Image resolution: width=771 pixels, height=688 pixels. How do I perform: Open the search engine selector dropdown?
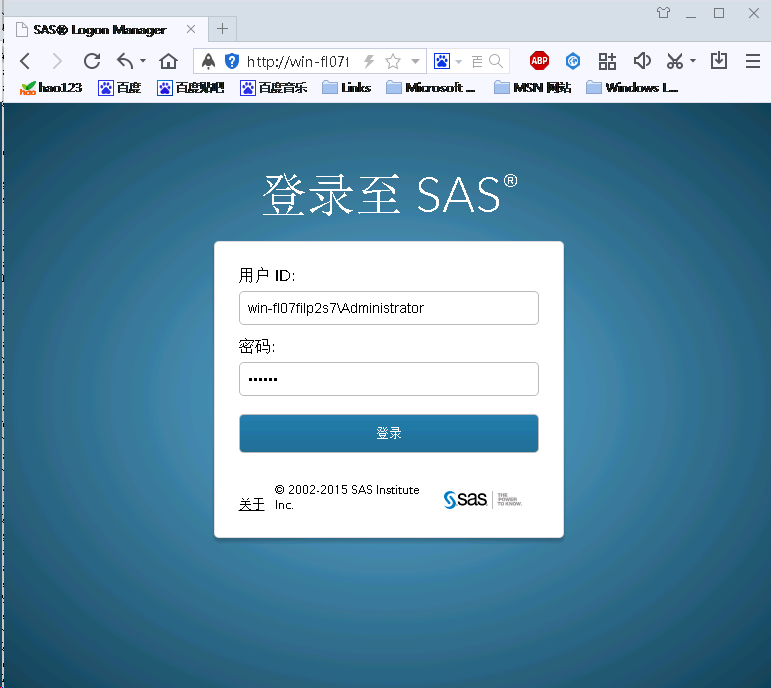[459, 61]
